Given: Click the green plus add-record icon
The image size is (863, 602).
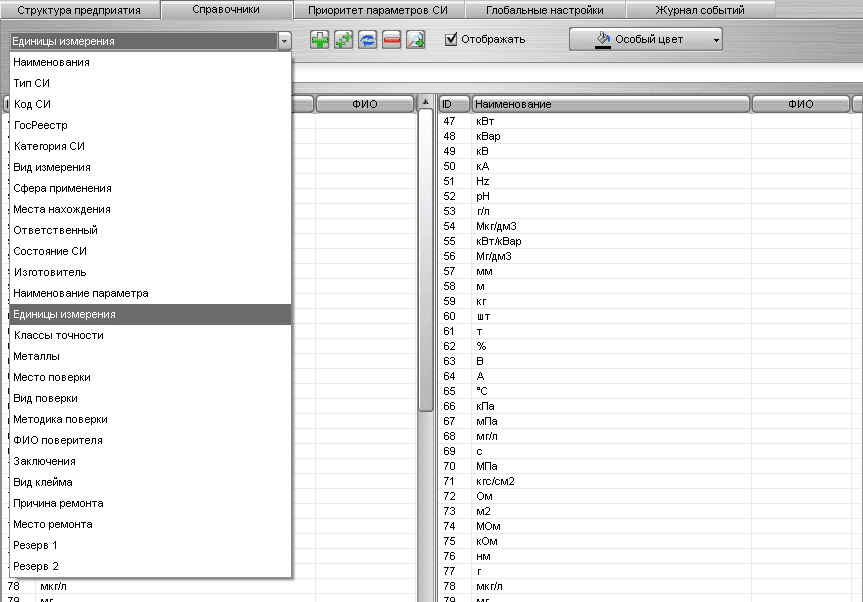Looking at the screenshot, I should click(x=319, y=40).
